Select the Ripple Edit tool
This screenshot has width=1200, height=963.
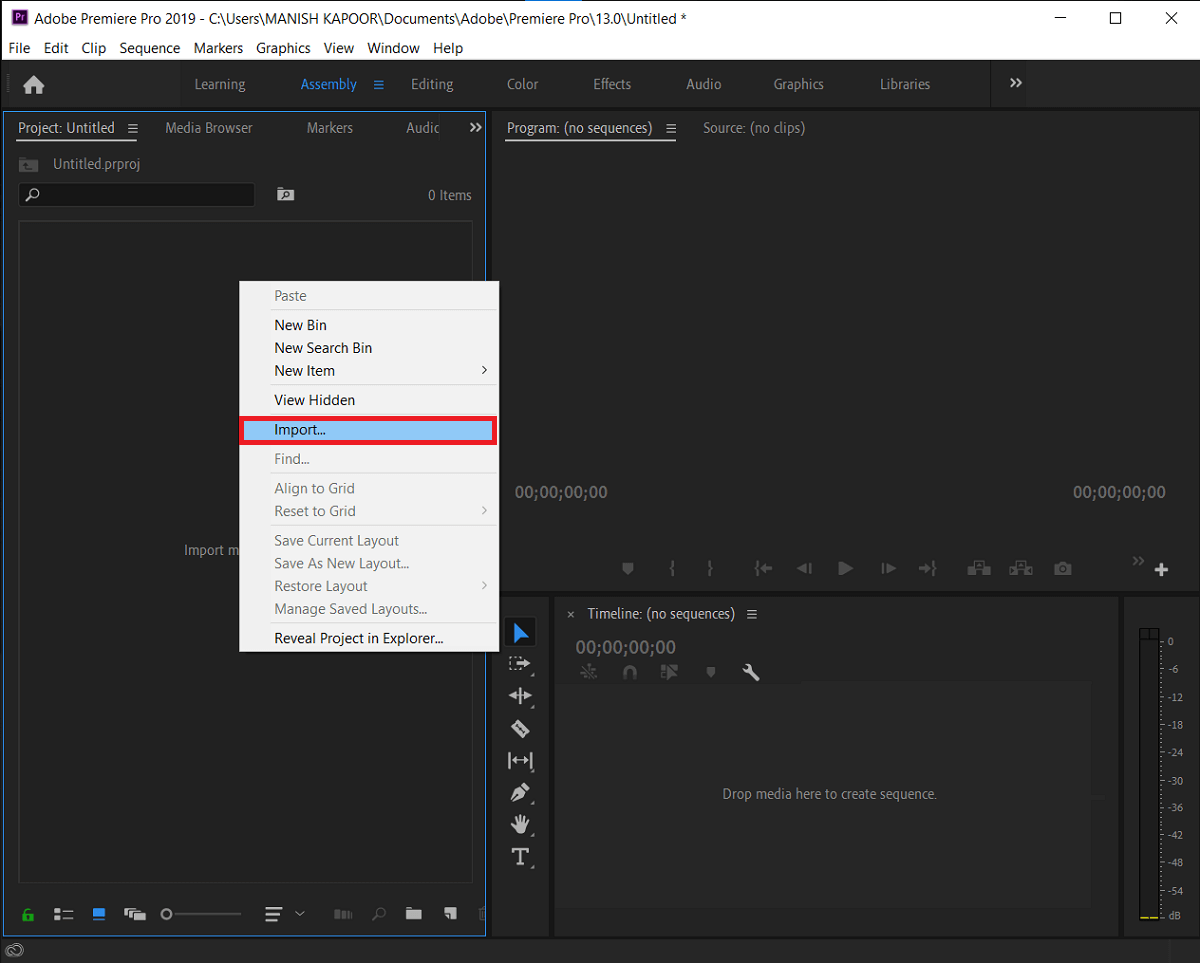520,696
